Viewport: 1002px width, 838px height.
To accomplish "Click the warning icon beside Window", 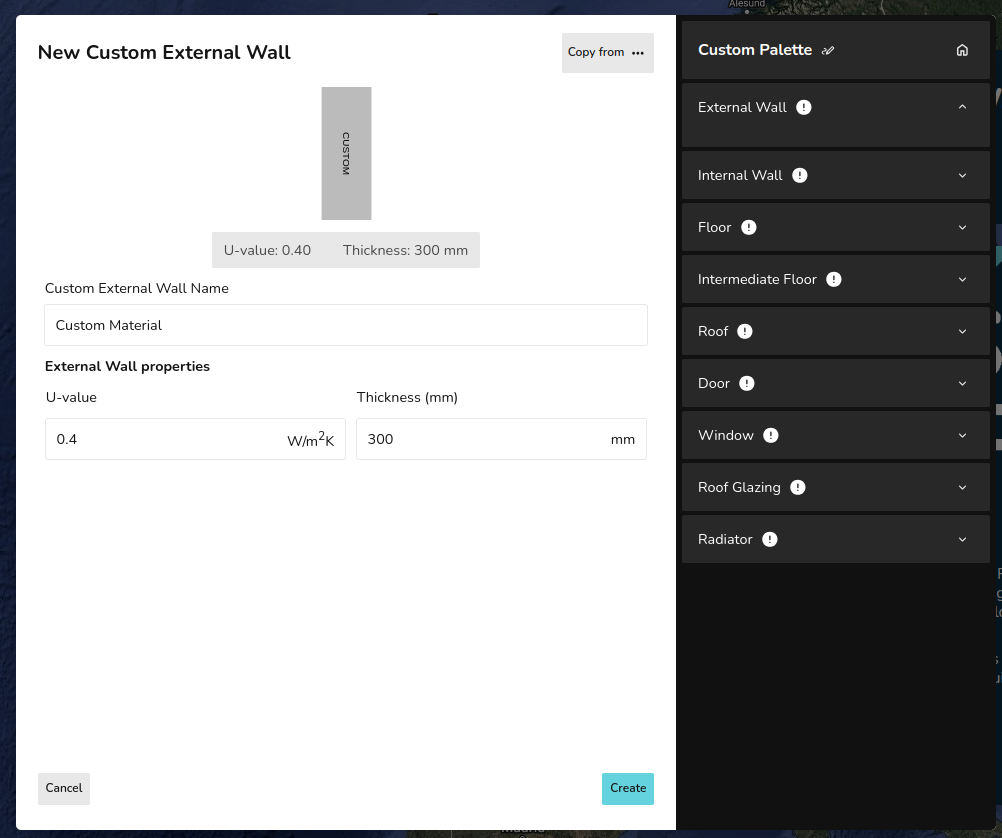I will click(x=770, y=435).
